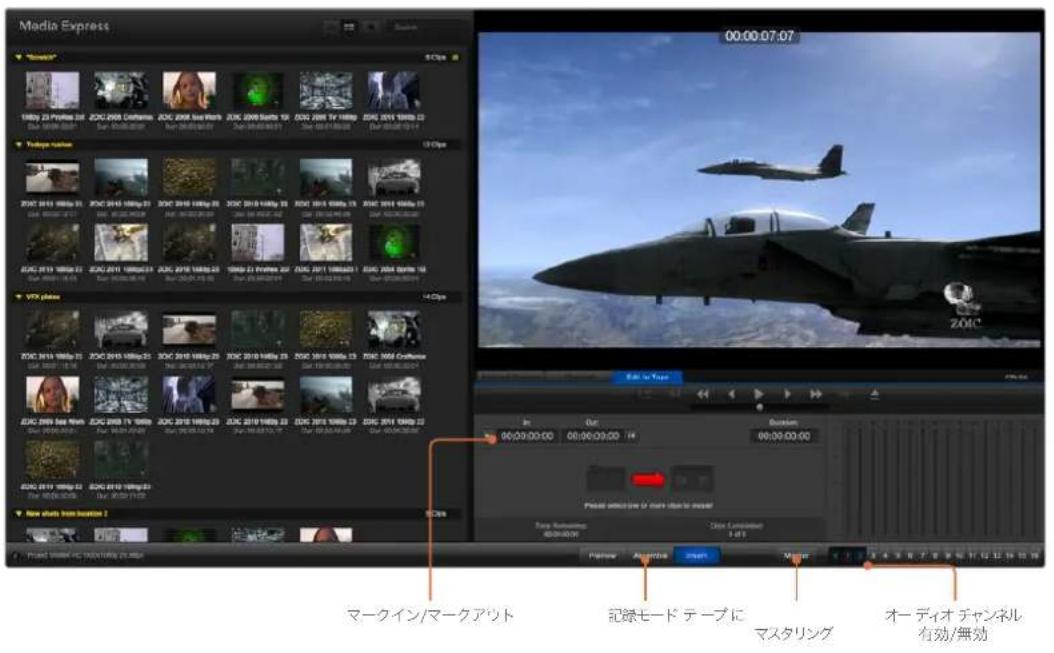Collapse the Scratch bin
The height and width of the screenshot is (653, 1054).
click(19, 58)
